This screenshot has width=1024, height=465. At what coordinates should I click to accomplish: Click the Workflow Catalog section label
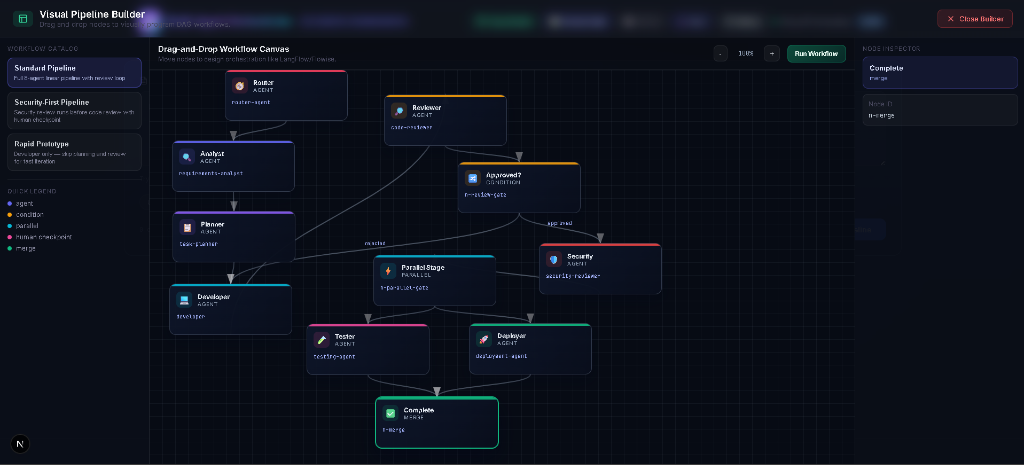[43, 48]
